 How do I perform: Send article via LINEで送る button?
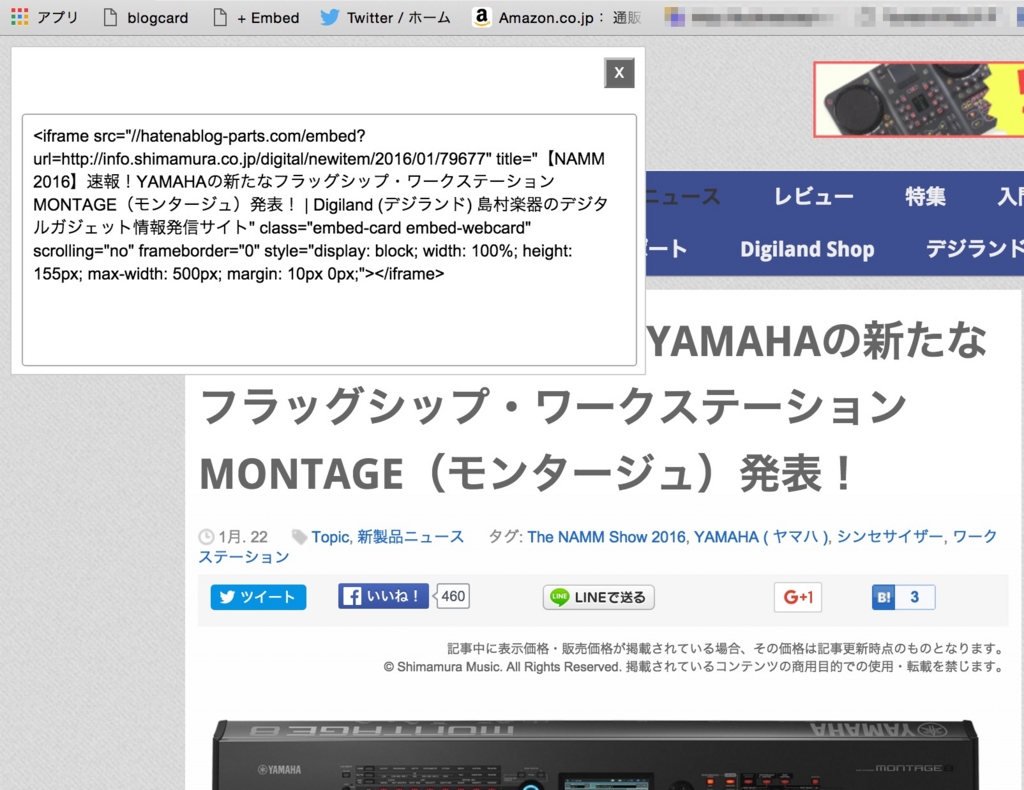pos(598,597)
